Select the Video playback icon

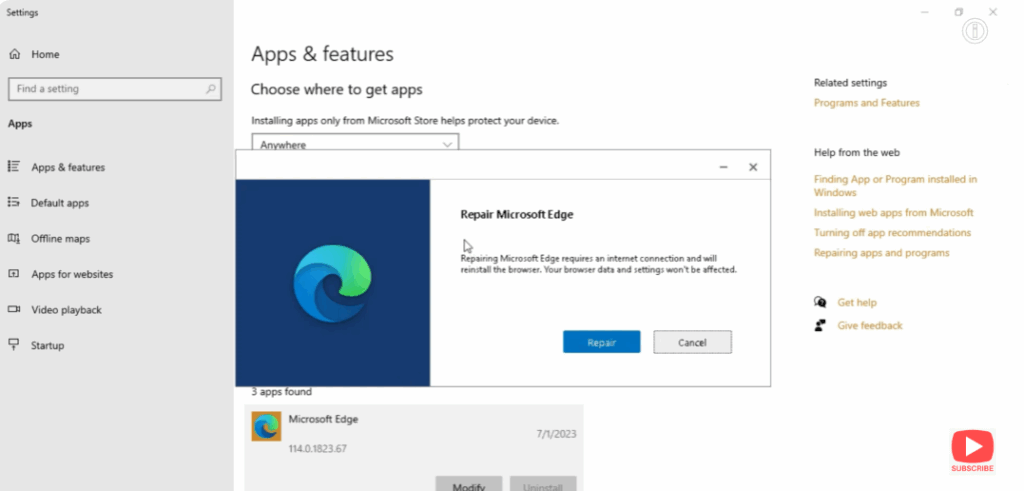(x=14, y=310)
